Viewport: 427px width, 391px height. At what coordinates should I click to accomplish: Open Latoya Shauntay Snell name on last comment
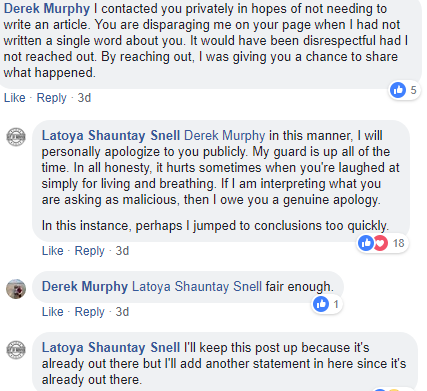pos(111,348)
